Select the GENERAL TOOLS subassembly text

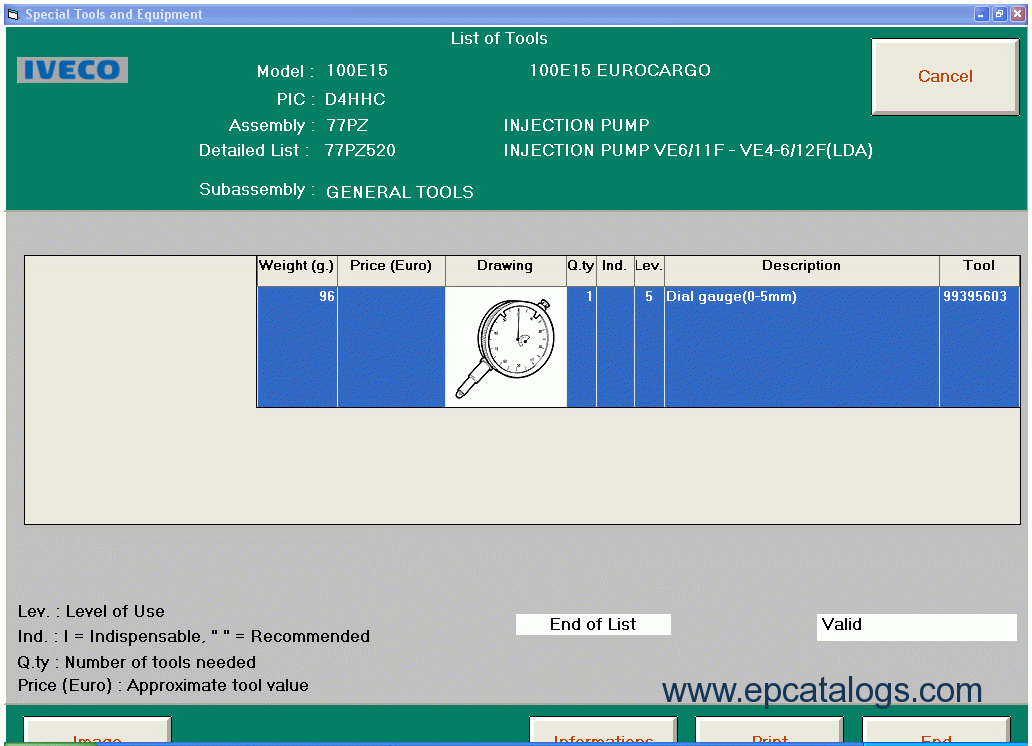pyautogui.click(x=400, y=192)
